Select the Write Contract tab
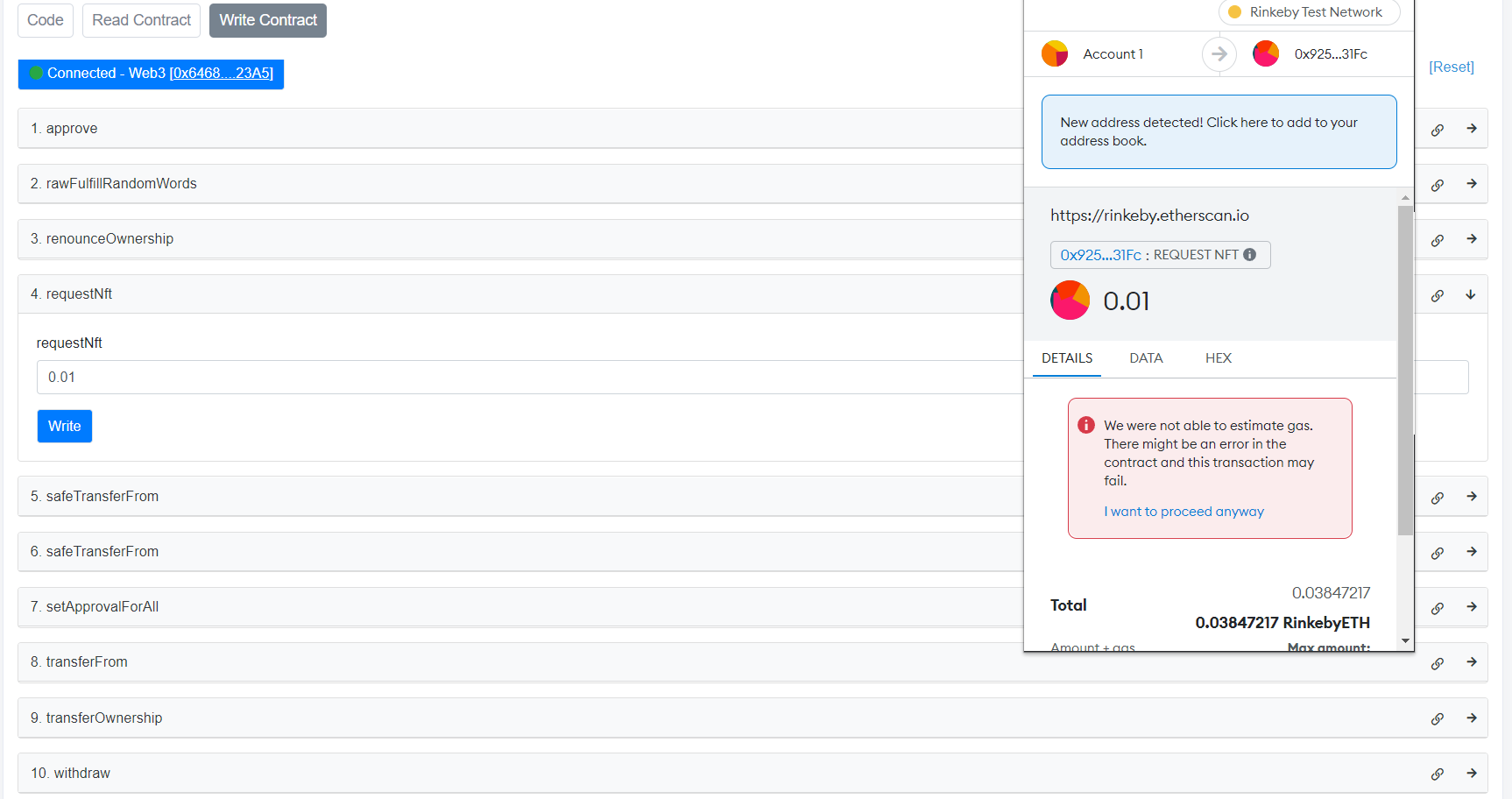Viewport: 1512px width, 799px height. [x=268, y=20]
